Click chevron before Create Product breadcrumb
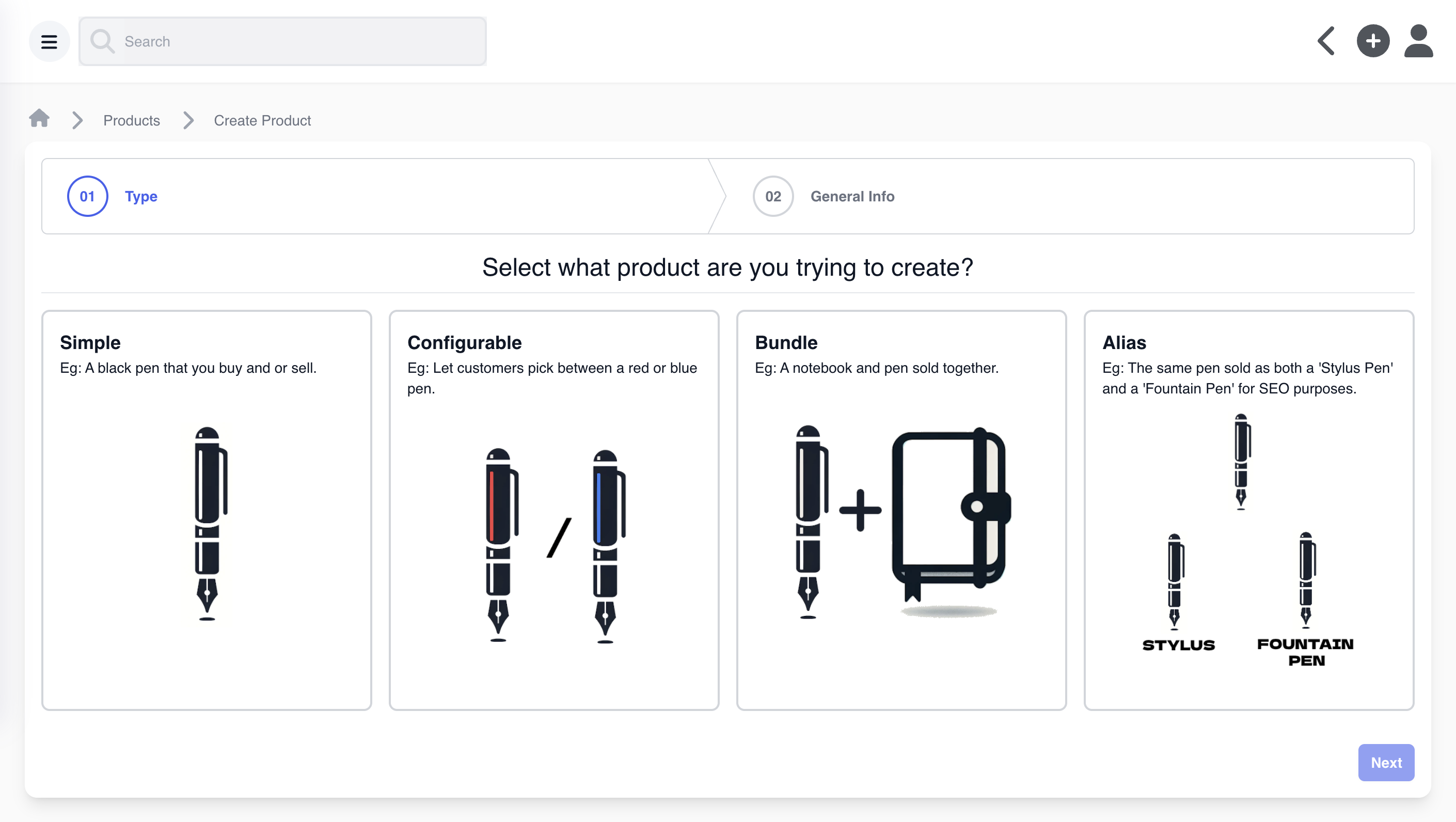The image size is (1456, 822). pyautogui.click(x=188, y=120)
